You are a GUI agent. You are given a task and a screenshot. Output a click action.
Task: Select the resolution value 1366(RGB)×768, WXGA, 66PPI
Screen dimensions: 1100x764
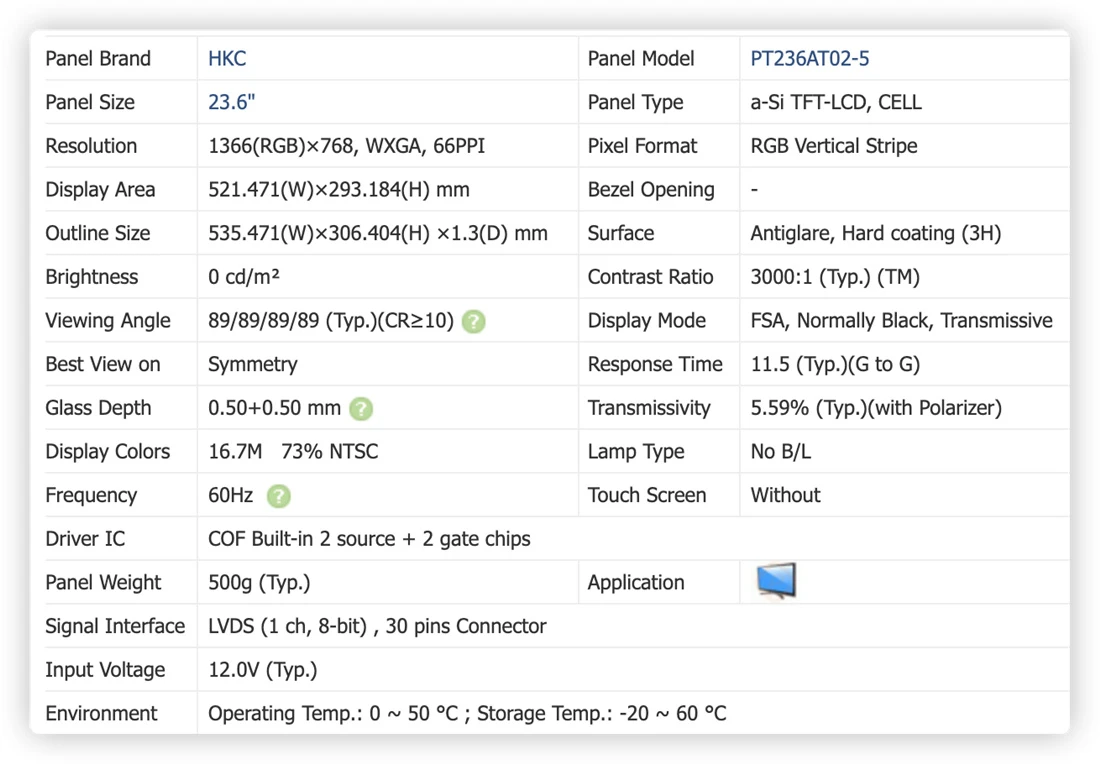347,146
